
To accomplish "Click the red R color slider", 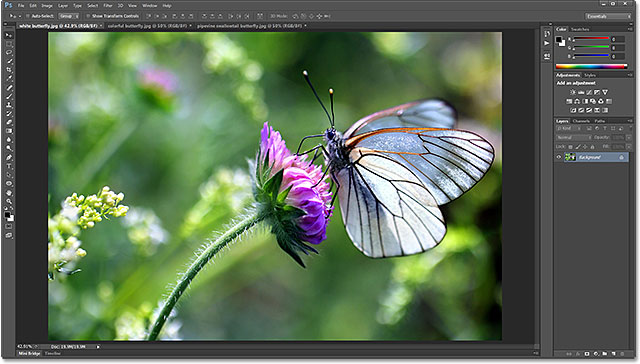I will coord(591,39).
